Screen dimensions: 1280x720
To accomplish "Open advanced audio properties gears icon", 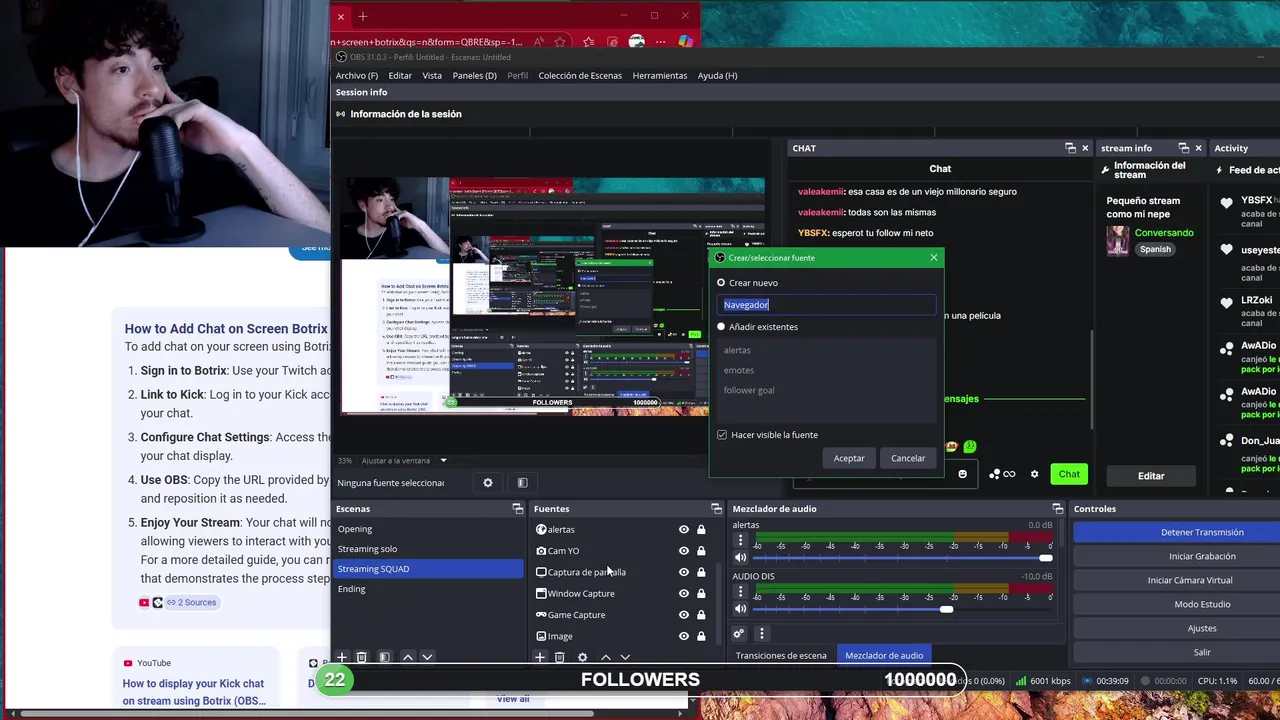I will click(x=739, y=633).
